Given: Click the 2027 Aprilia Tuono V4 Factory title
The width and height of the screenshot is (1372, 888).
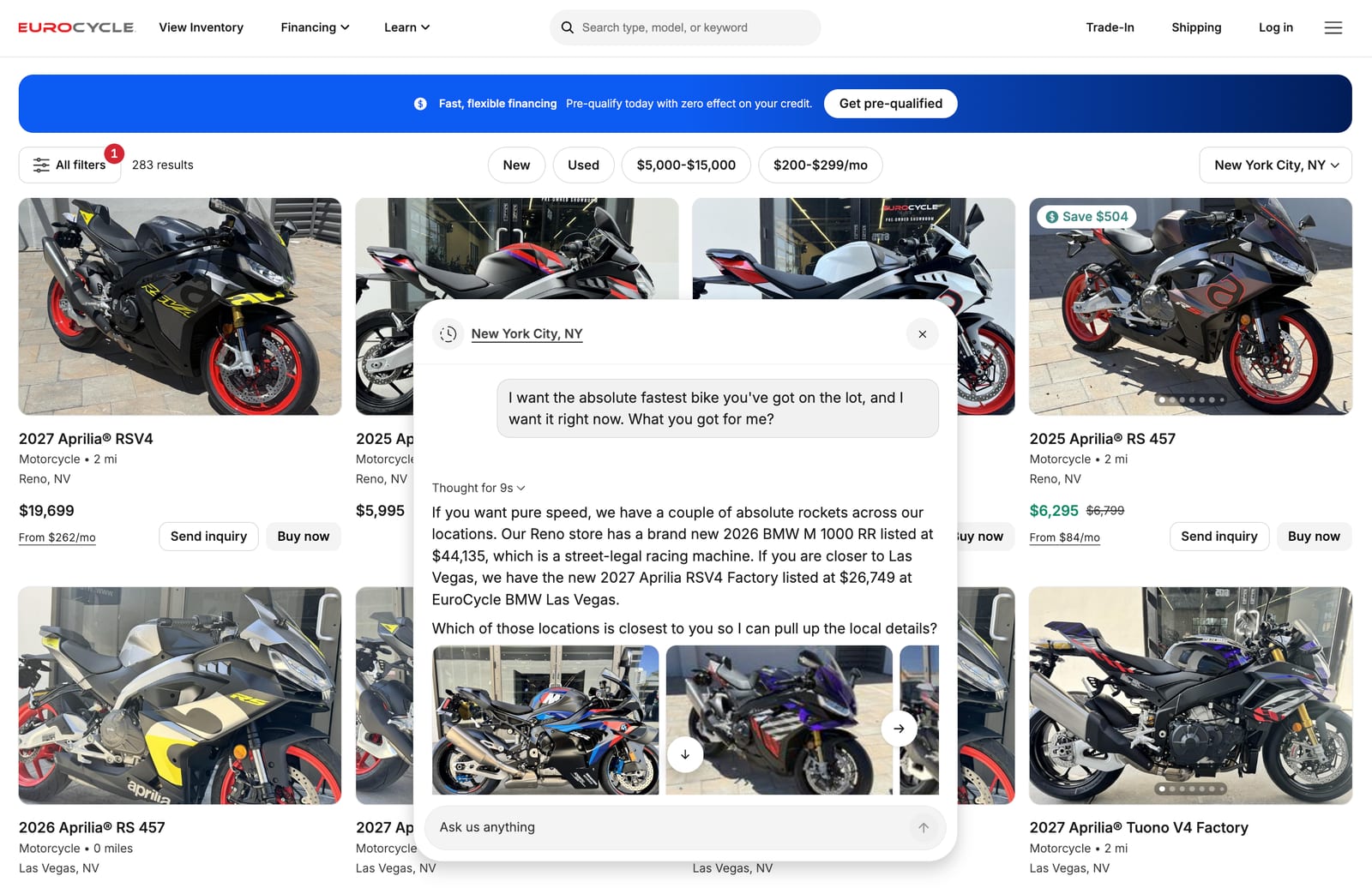Looking at the screenshot, I should click(1139, 828).
